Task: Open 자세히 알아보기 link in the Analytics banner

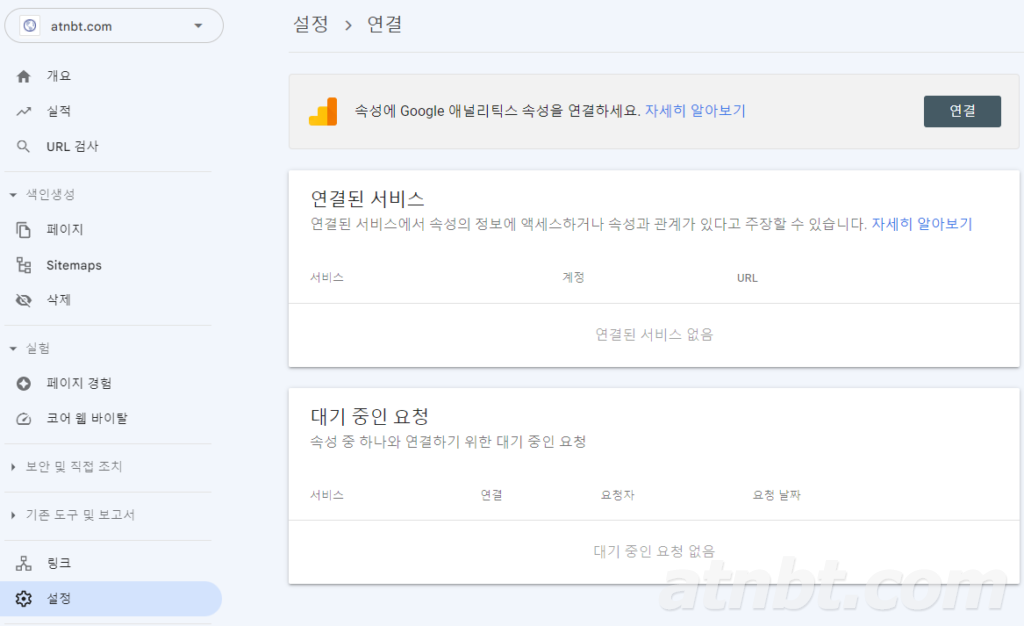Action: click(695, 110)
